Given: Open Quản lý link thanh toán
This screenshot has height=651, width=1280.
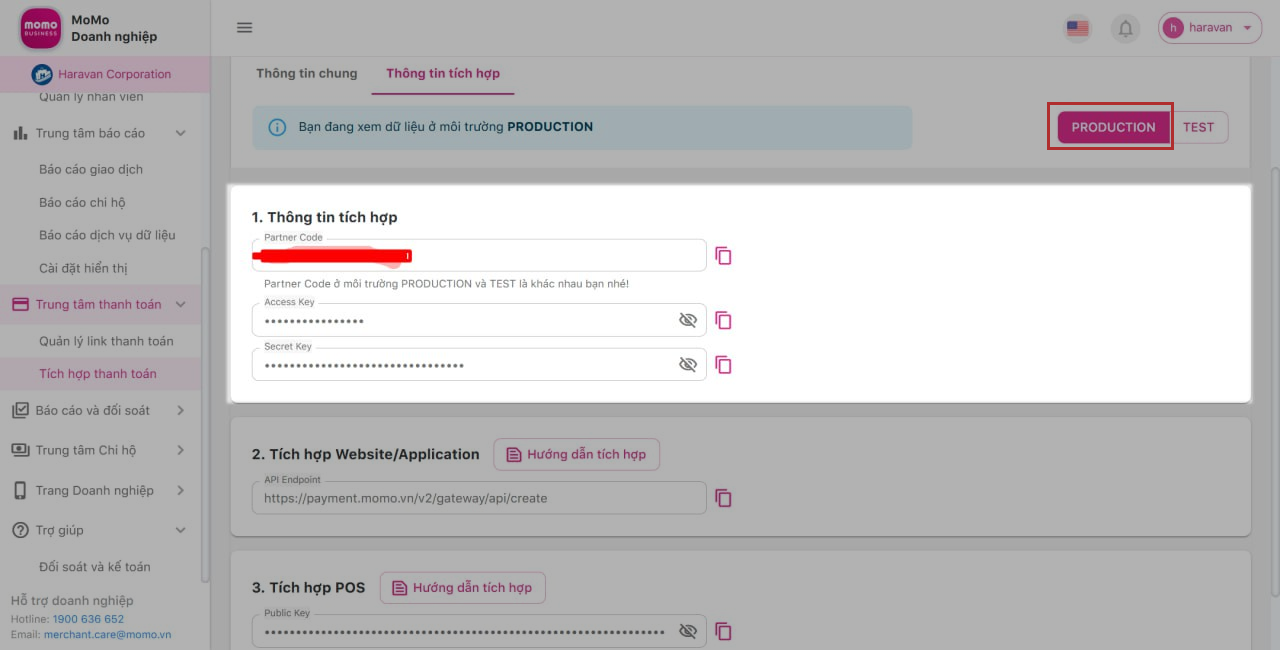Looking at the screenshot, I should pos(106,341).
